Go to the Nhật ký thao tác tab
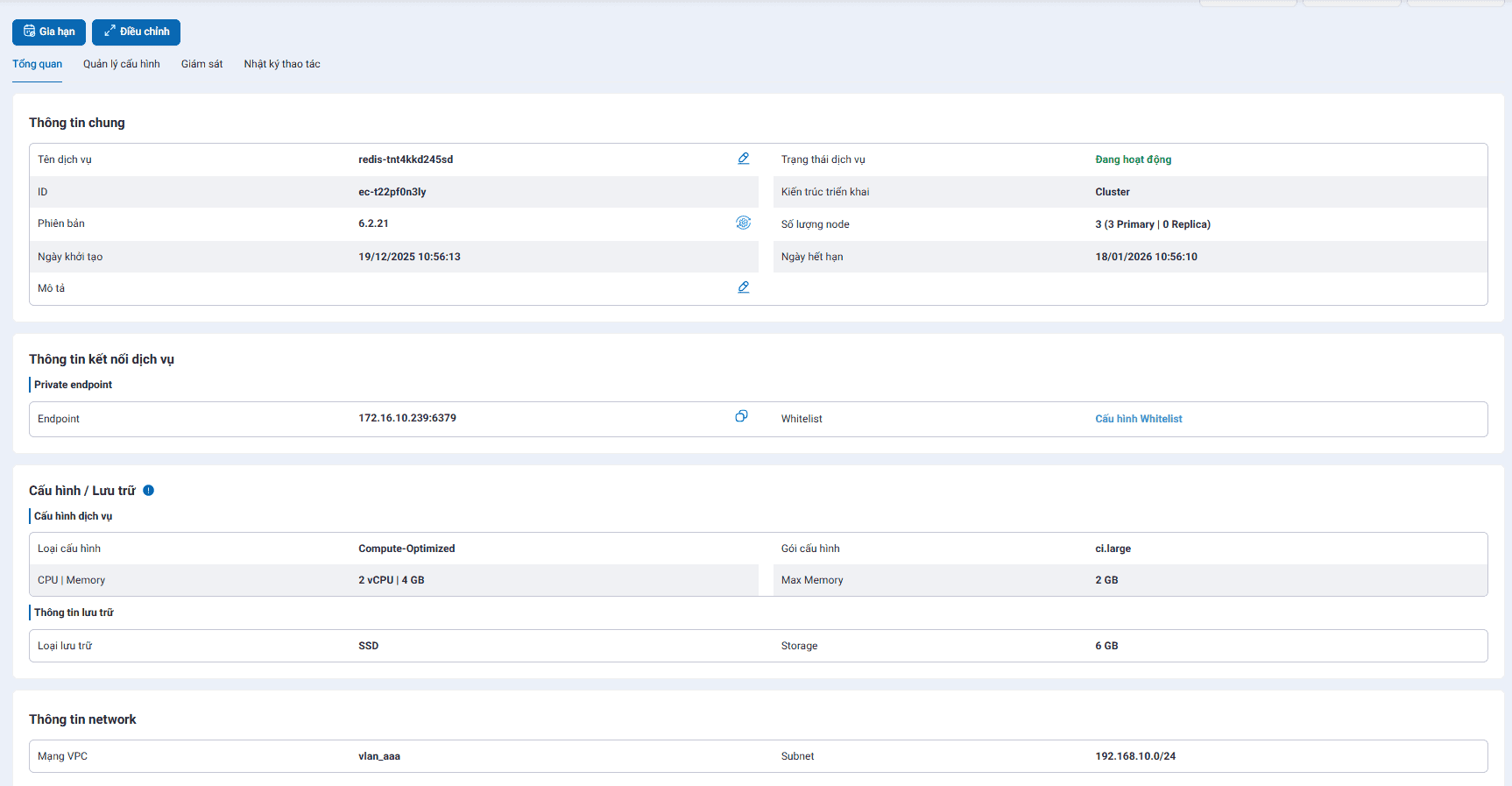Viewport: 1512px width, 786px height. tap(282, 64)
